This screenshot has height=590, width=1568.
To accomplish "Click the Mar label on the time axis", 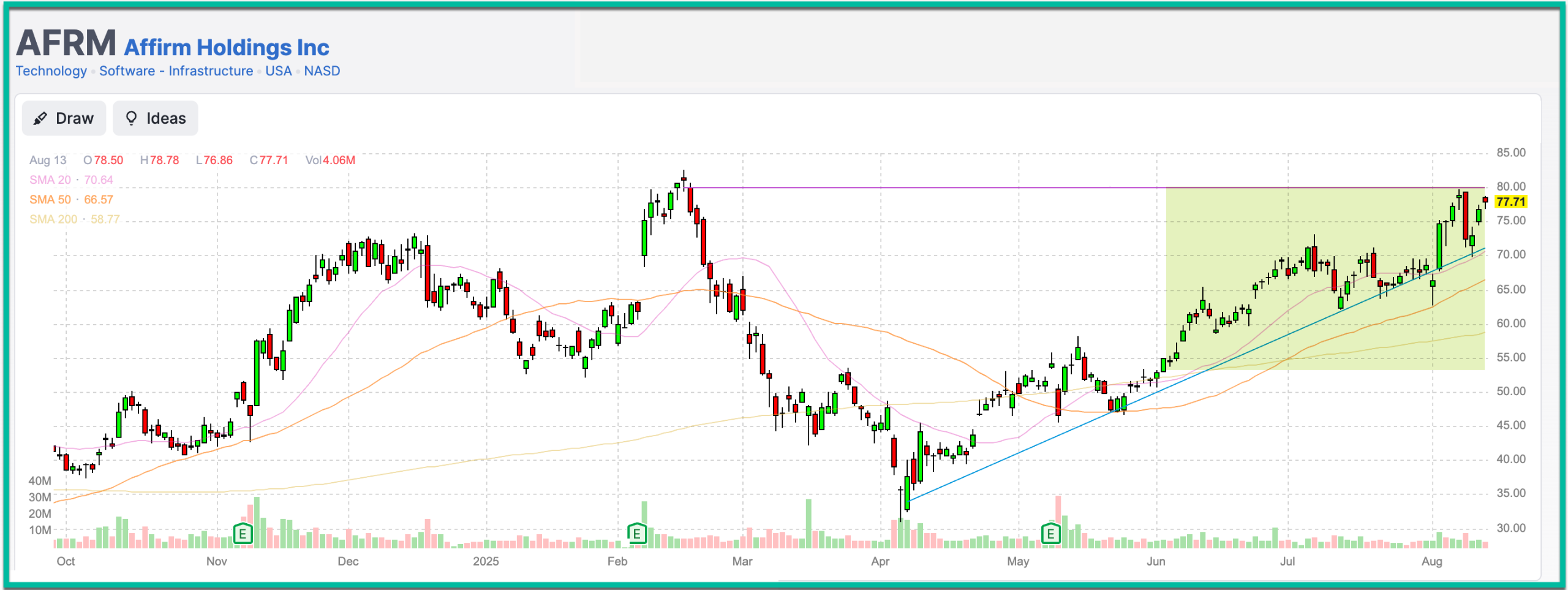I will (x=742, y=561).
